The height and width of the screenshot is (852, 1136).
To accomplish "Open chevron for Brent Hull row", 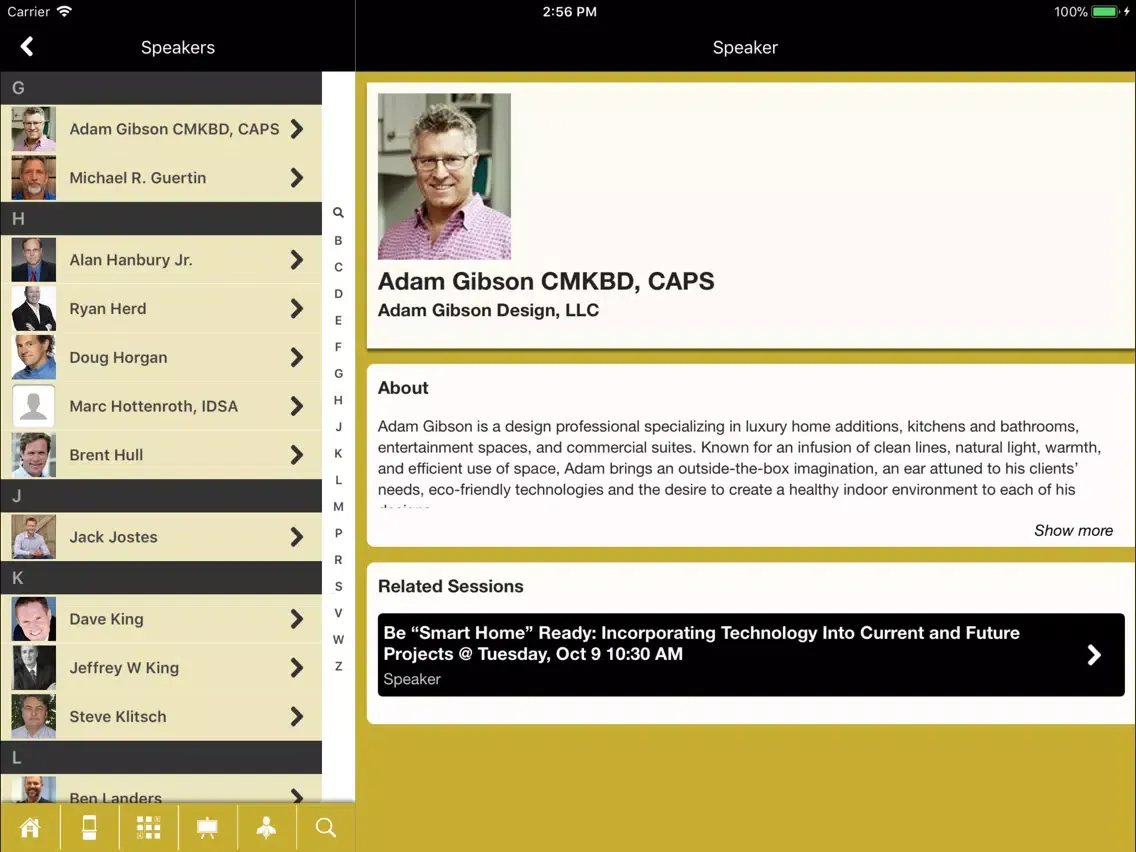I will [x=297, y=455].
